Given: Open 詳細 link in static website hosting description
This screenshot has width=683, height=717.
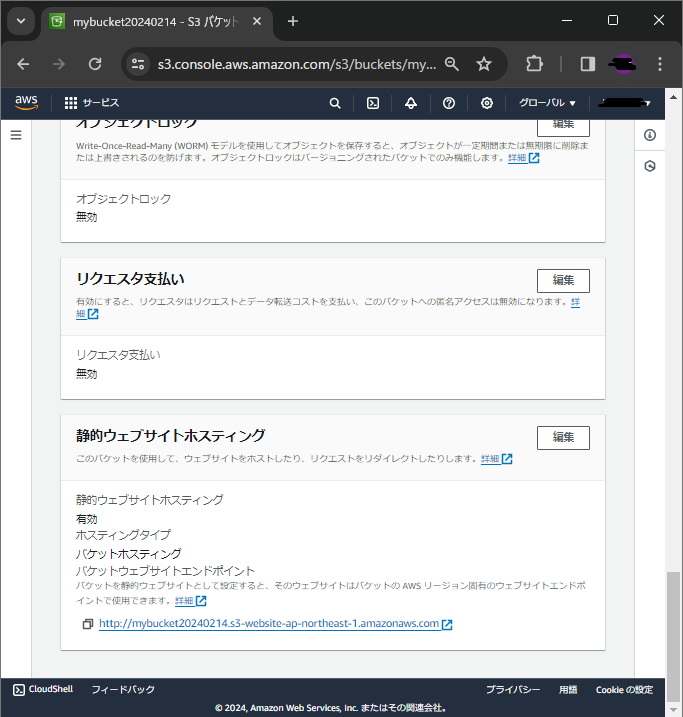Looking at the screenshot, I should (x=496, y=459).
